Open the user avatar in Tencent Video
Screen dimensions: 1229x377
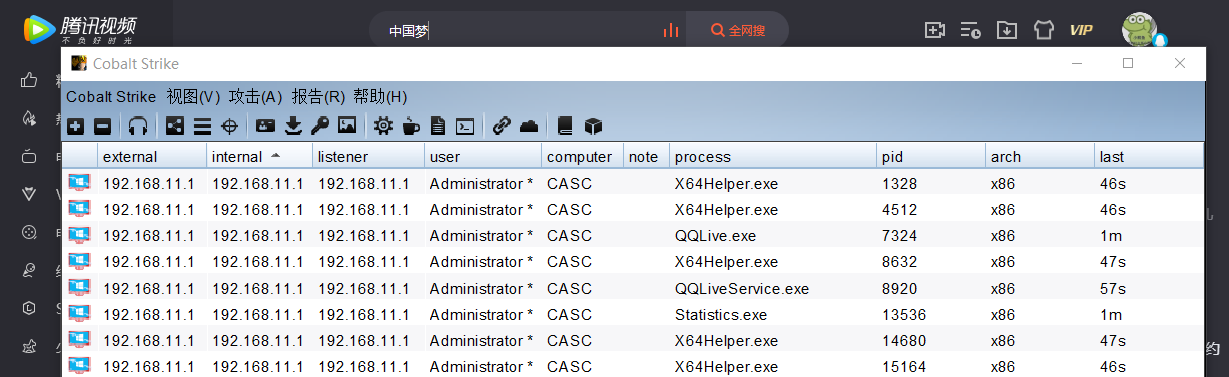1139,29
